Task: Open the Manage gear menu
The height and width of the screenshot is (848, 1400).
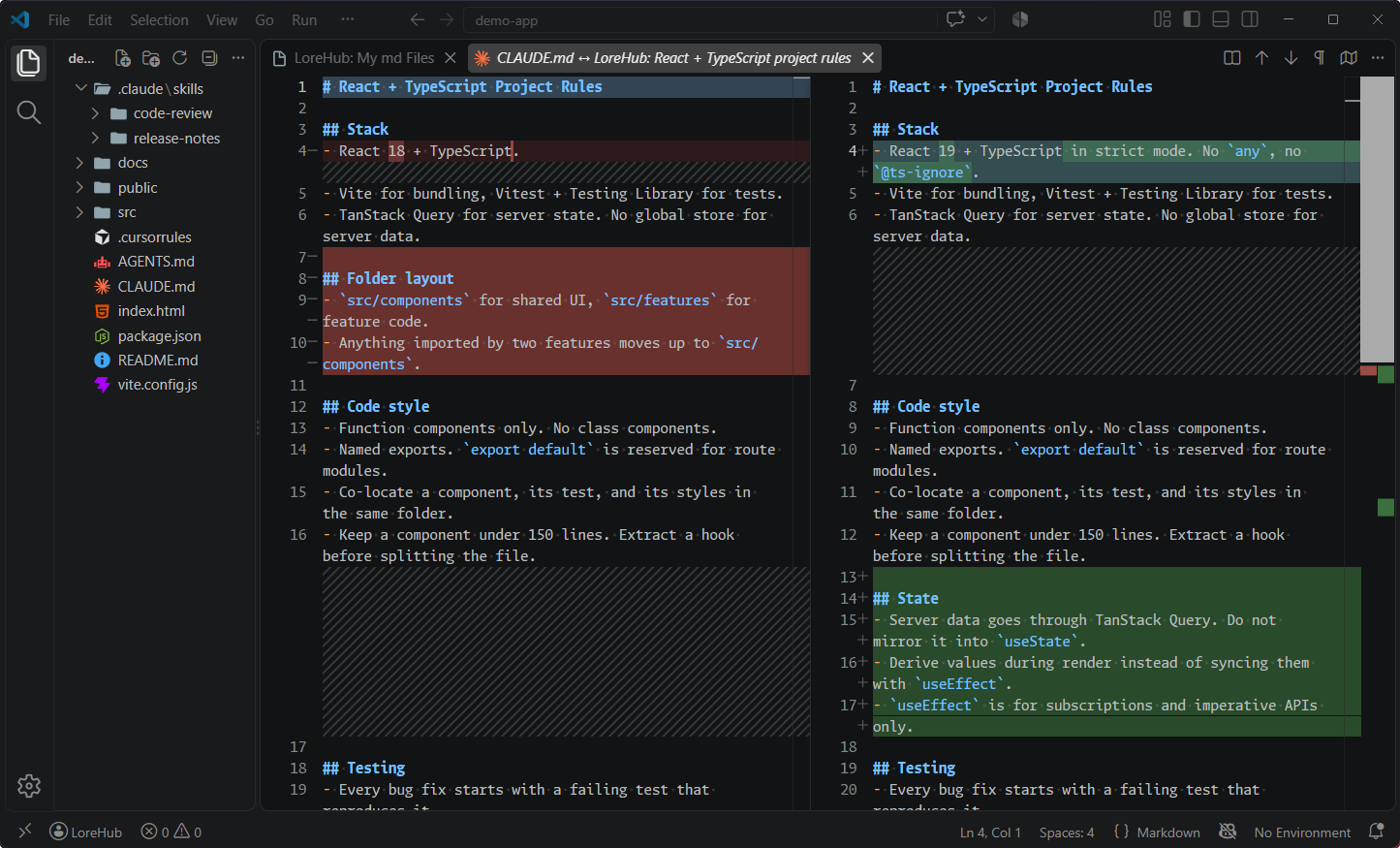Action: click(x=29, y=786)
